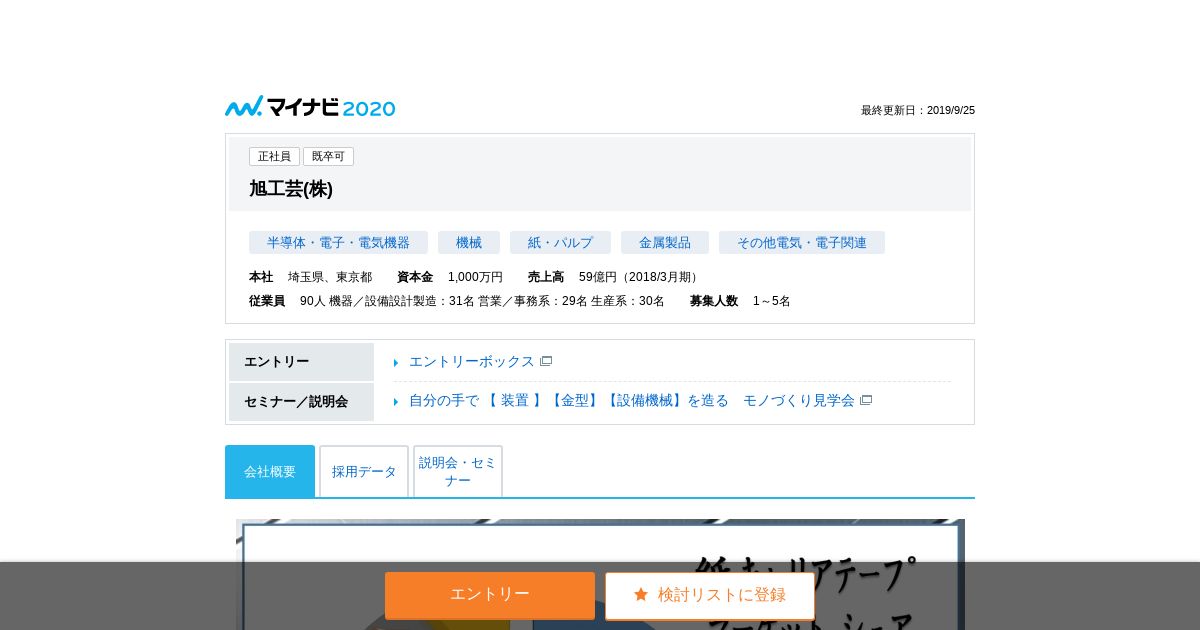This screenshot has height=630, width=1200.
Task: Click the 従業員 label
Action: point(267,301)
